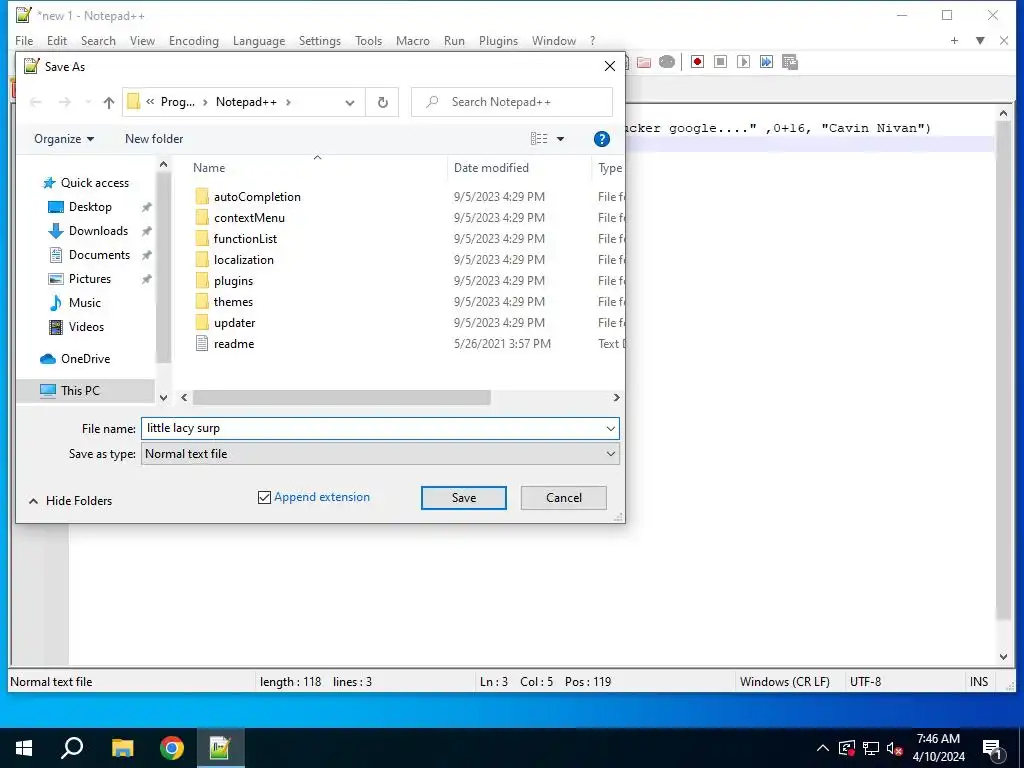1024x768 pixels.
Task: Select Documents in navigation pane
Action: click(x=99, y=255)
